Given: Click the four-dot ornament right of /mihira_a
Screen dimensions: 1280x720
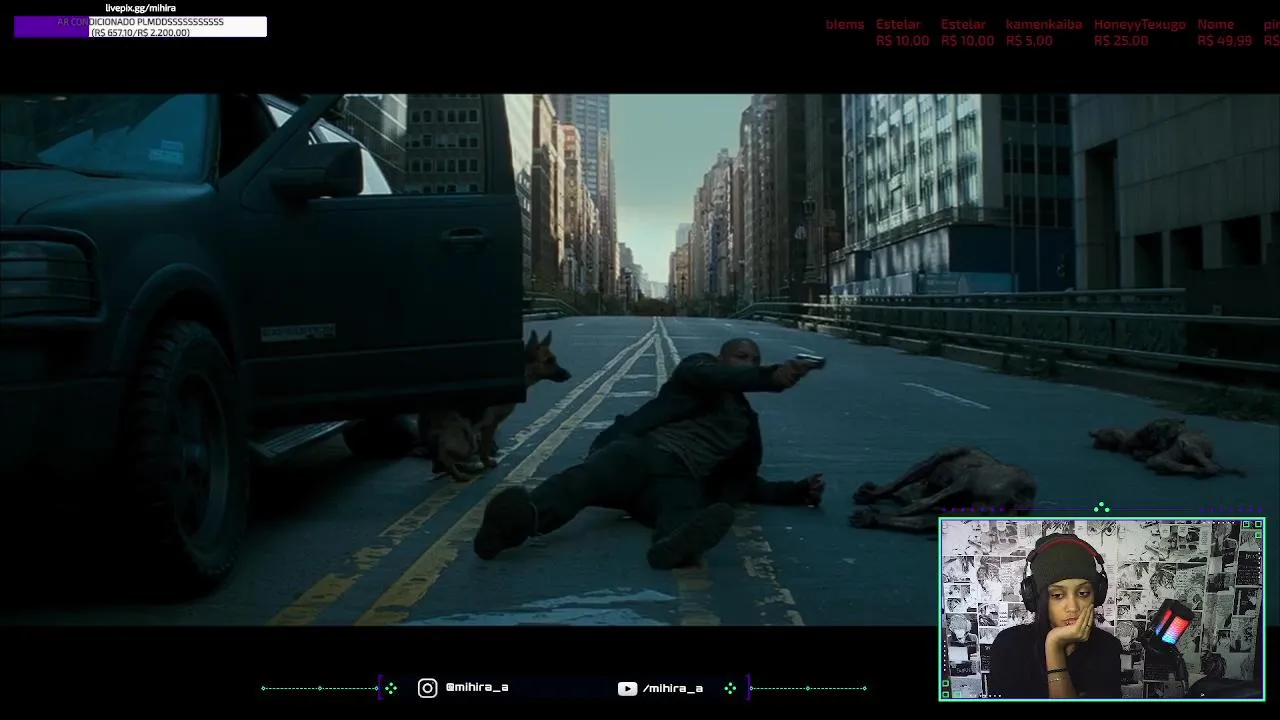Looking at the screenshot, I should pyautogui.click(x=730, y=688).
